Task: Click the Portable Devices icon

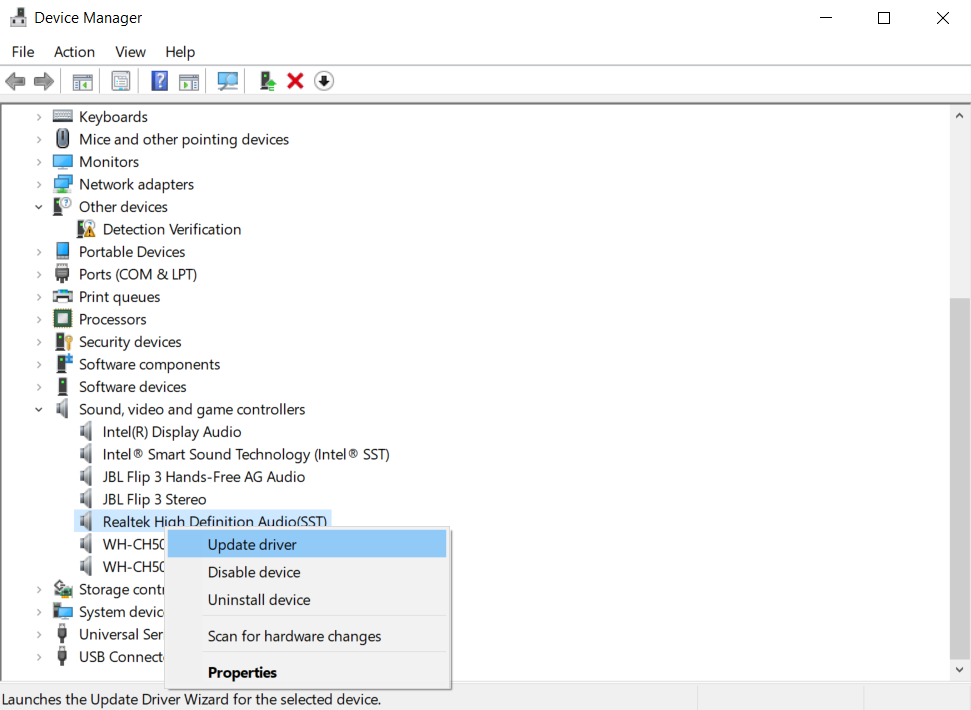Action: (63, 251)
